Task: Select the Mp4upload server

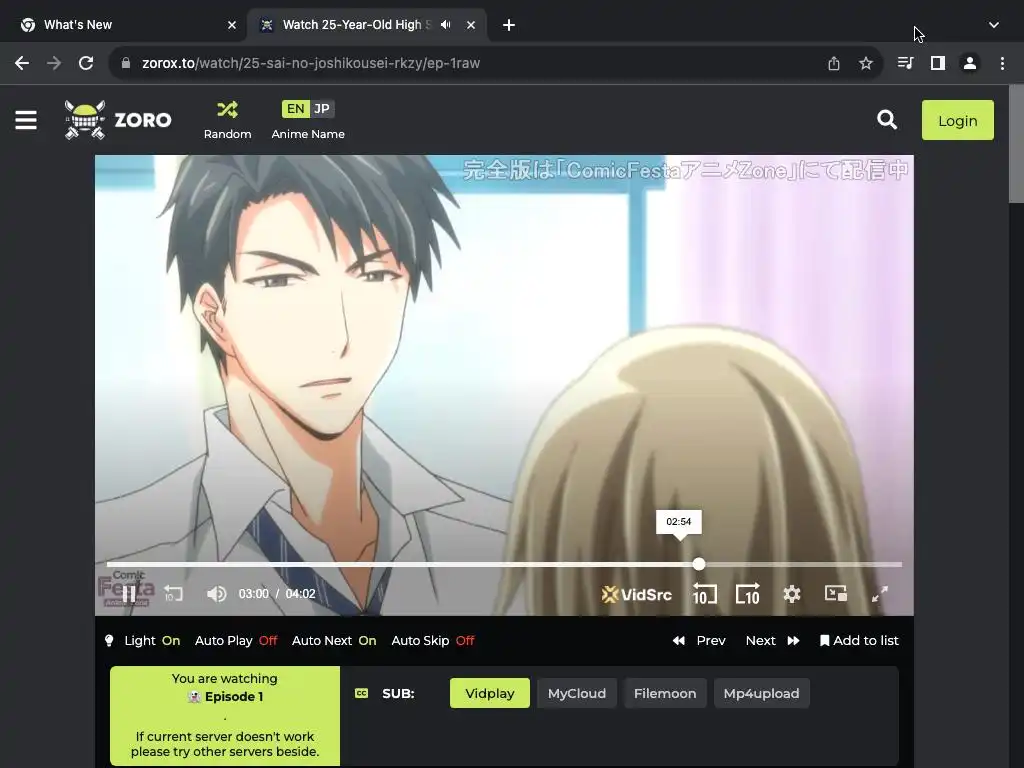Action: point(761,693)
